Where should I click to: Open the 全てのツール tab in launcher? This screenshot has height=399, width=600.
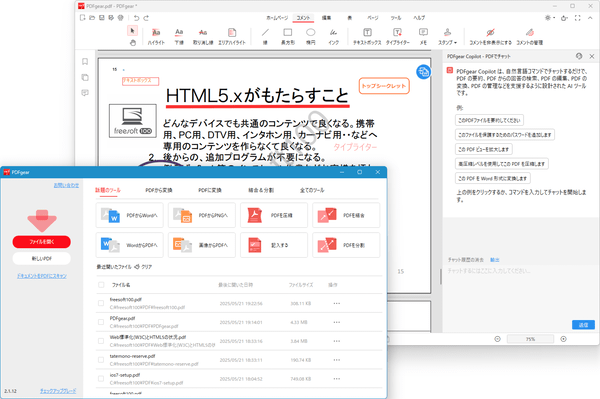[312, 190]
